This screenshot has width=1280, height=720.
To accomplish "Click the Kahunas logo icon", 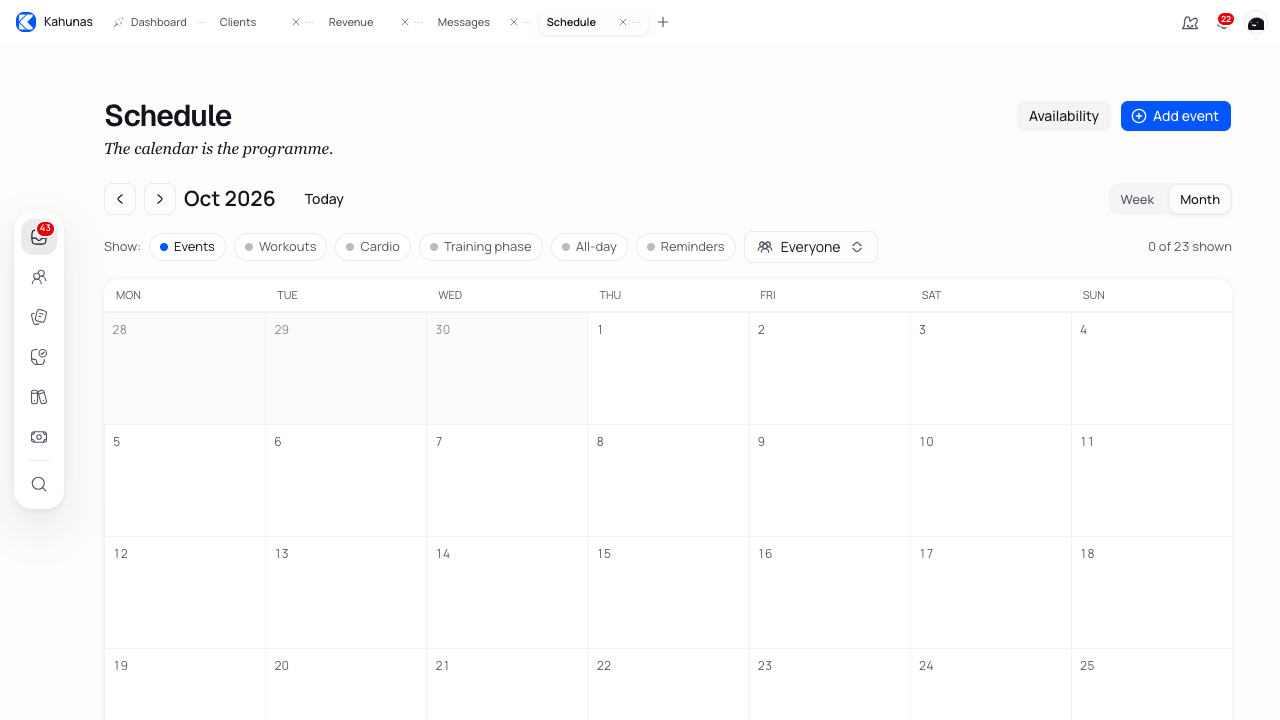I will (x=26, y=22).
